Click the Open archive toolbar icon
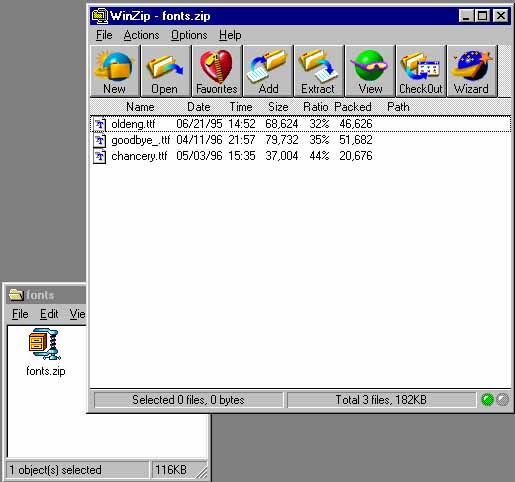 pos(166,71)
